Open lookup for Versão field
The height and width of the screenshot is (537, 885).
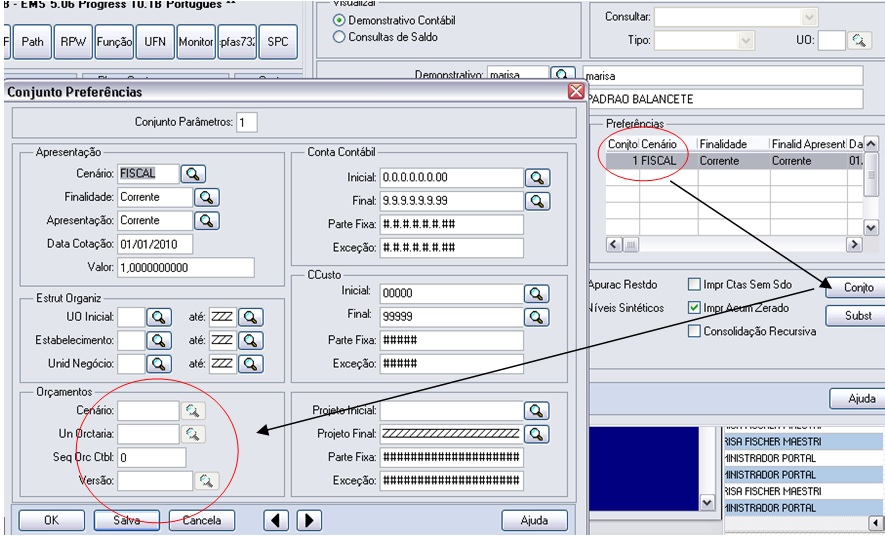click(207, 481)
